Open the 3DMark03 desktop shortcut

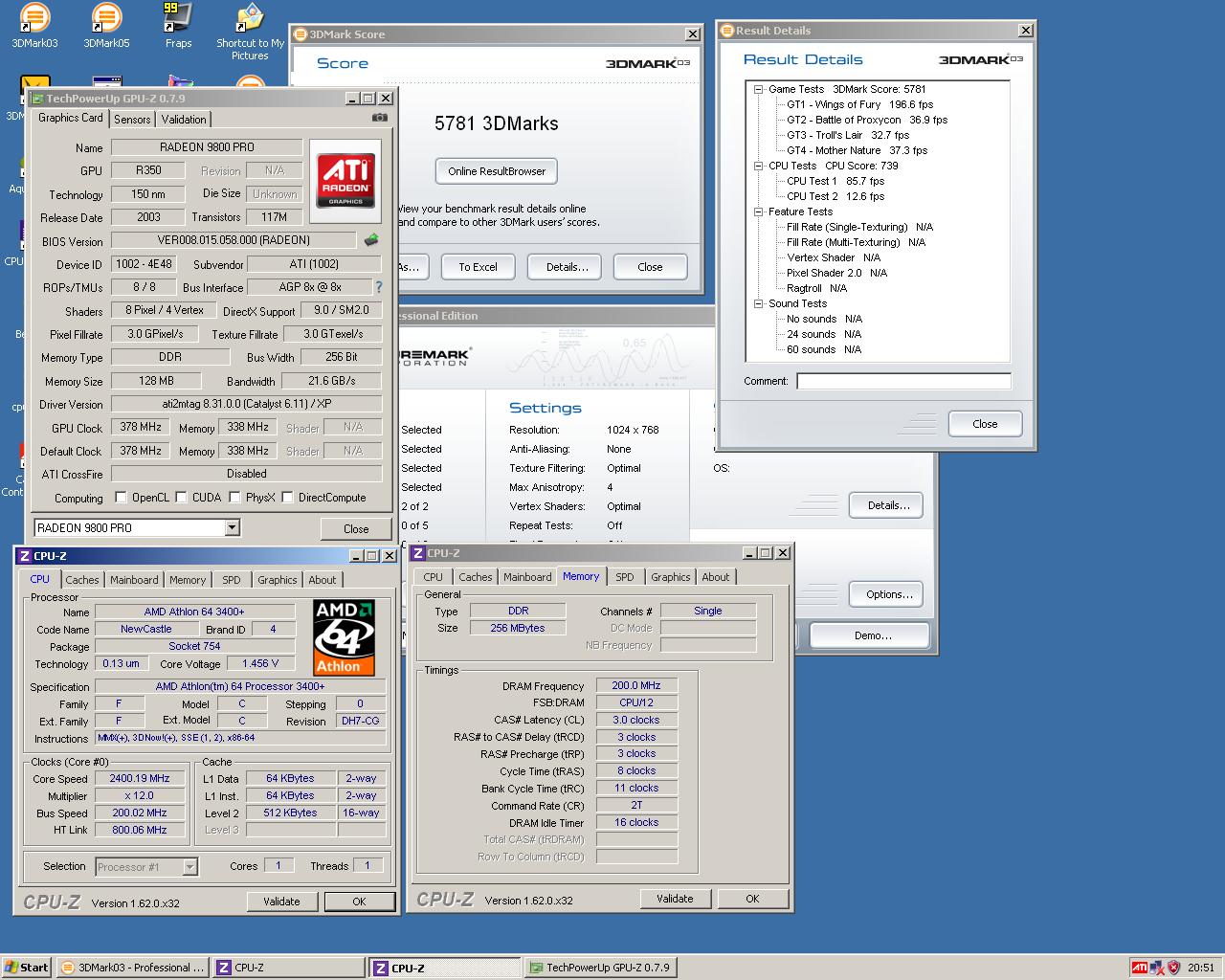34,26
